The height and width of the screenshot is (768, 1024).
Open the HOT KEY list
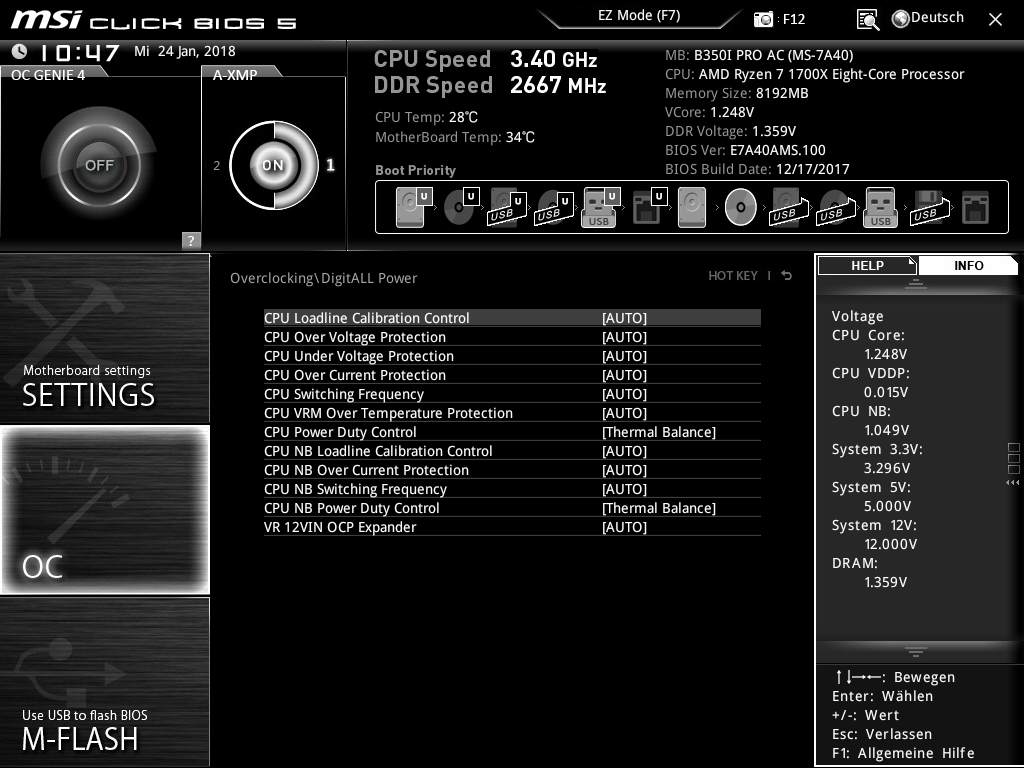[x=733, y=276]
